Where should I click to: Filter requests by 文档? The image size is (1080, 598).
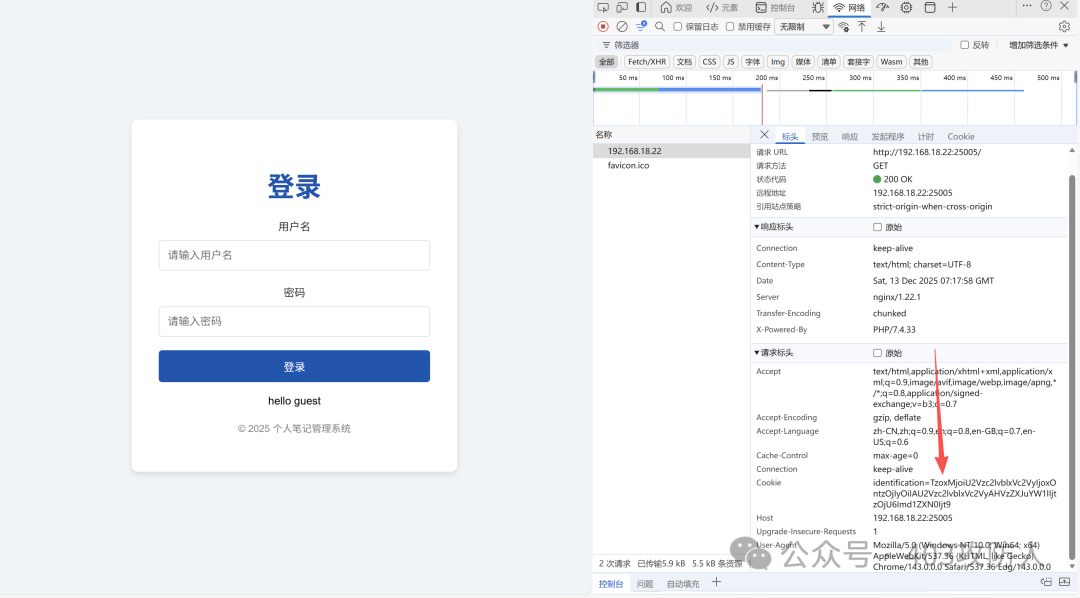[x=684, y=62]
